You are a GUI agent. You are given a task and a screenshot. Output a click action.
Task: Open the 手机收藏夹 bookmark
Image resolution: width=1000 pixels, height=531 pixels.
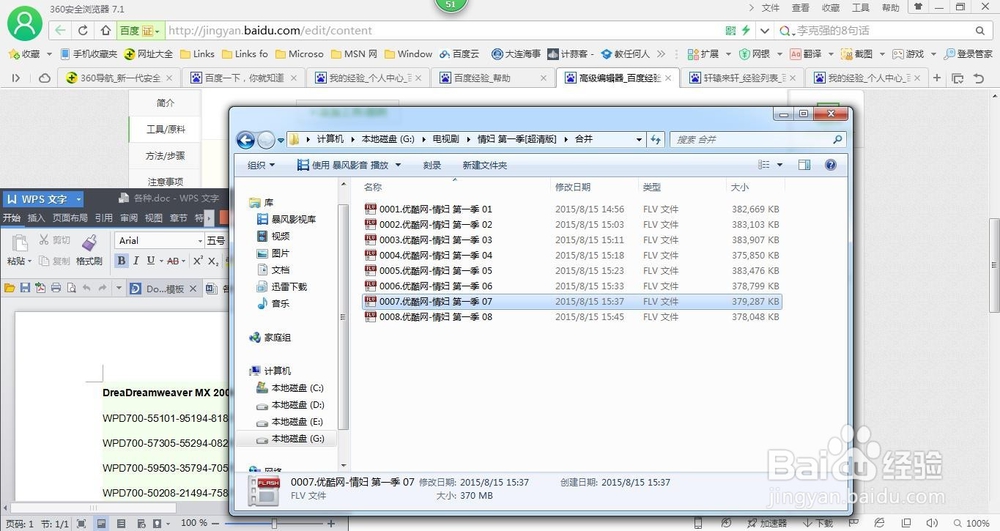tap(89, 54)
